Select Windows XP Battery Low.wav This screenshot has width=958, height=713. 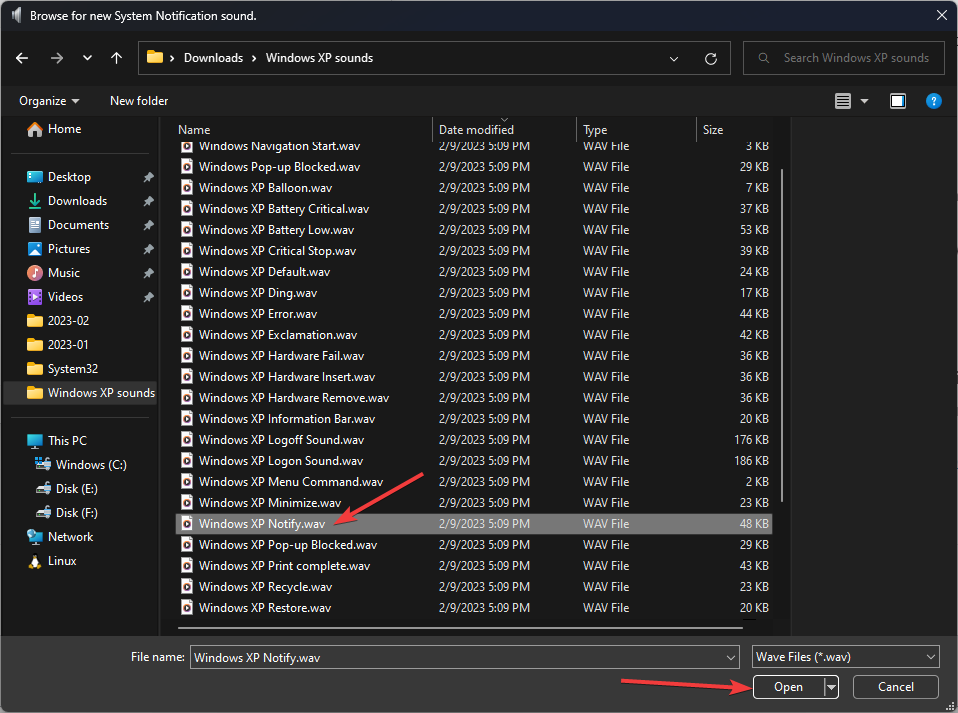pos(276,230)
